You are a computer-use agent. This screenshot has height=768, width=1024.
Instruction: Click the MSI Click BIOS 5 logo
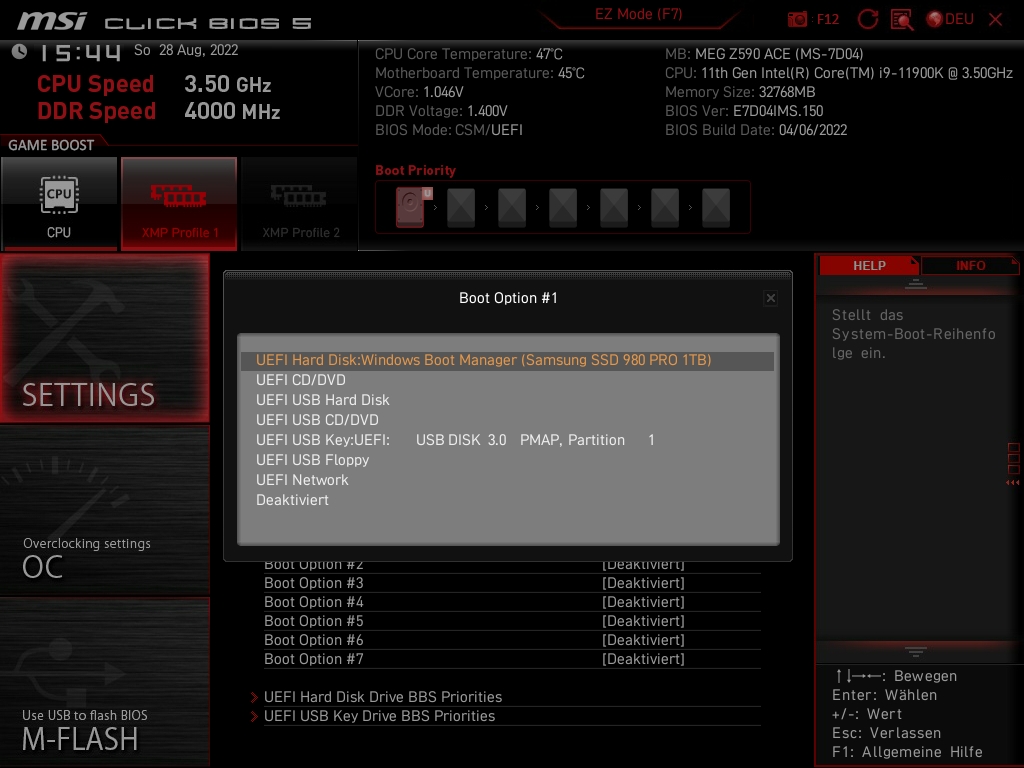(x=165, y=22)
